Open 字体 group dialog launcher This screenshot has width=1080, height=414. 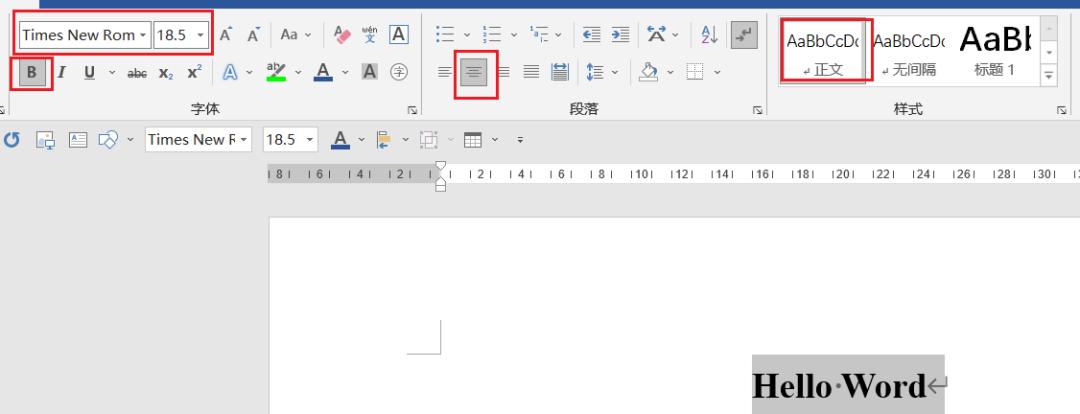[412, 110]
